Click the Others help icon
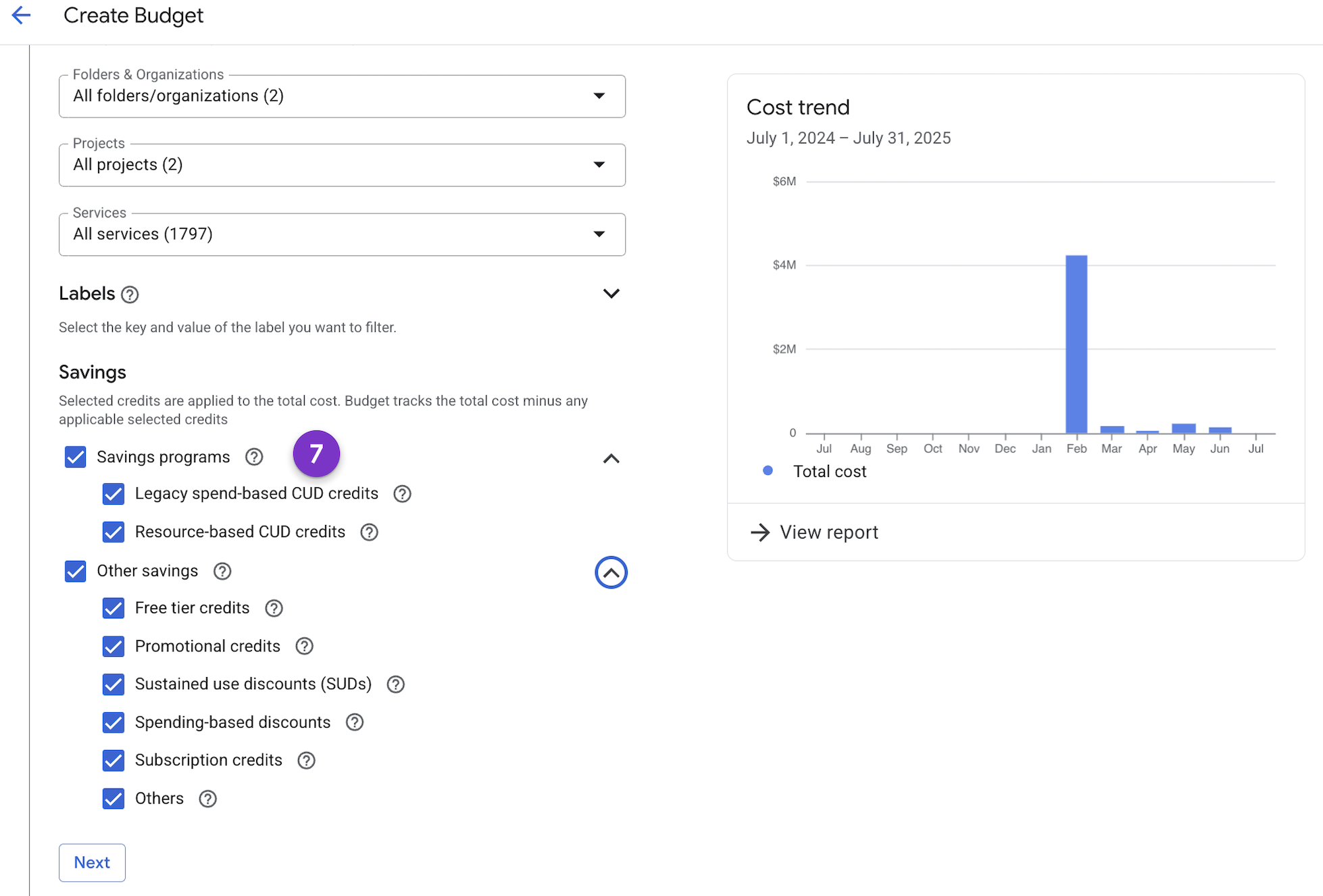 point(207,799)
